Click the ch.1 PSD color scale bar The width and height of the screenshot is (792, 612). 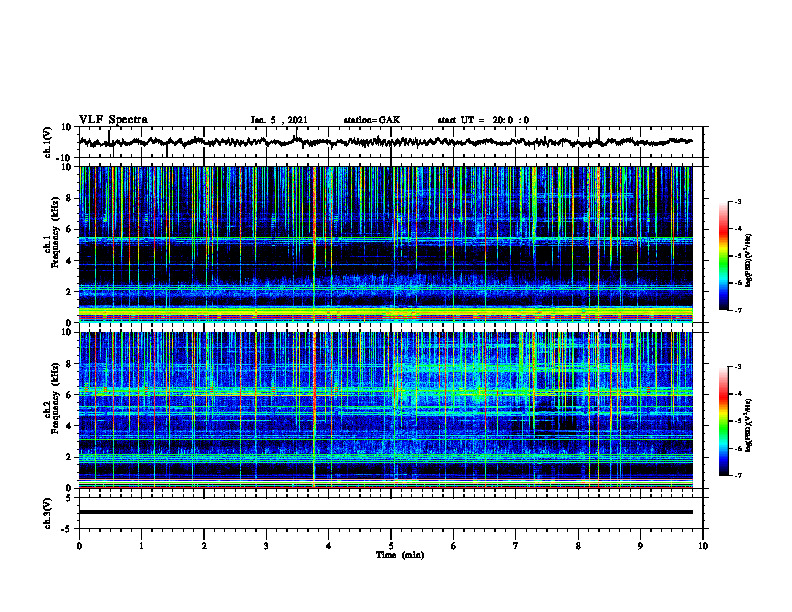tap(724, 256)
